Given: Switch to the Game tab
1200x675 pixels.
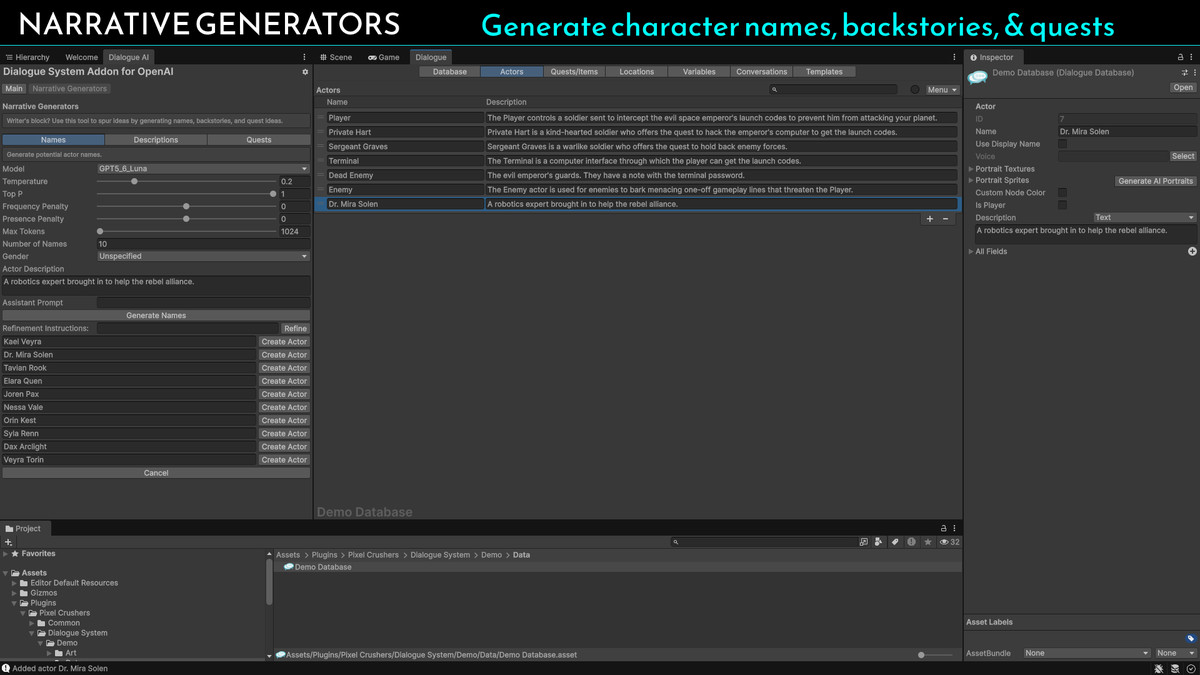Looking at the screenshot, I should point(384,57).
